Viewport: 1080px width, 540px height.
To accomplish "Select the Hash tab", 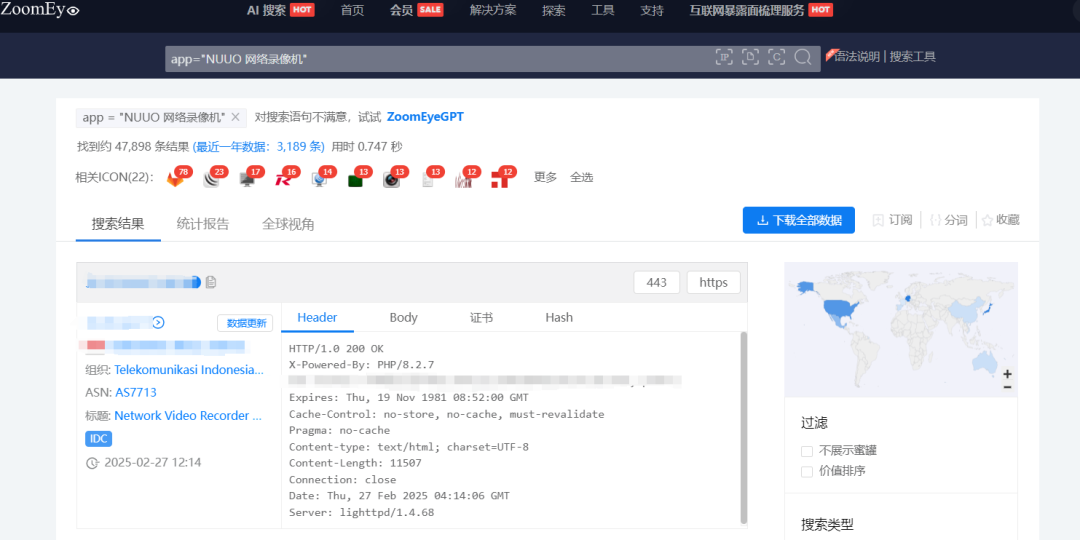I will (x=559, y=318).
